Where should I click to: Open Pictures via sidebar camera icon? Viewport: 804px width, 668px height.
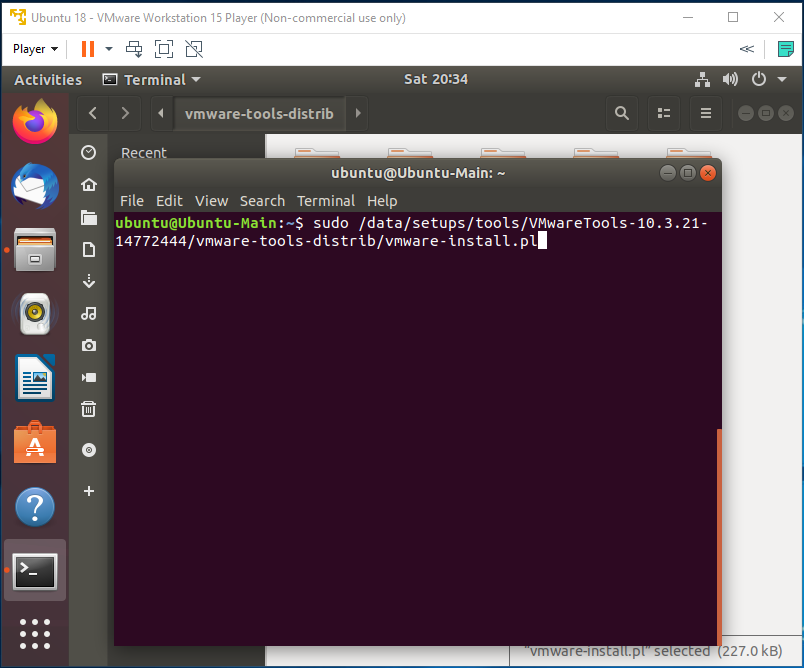(x=89, y=346)
